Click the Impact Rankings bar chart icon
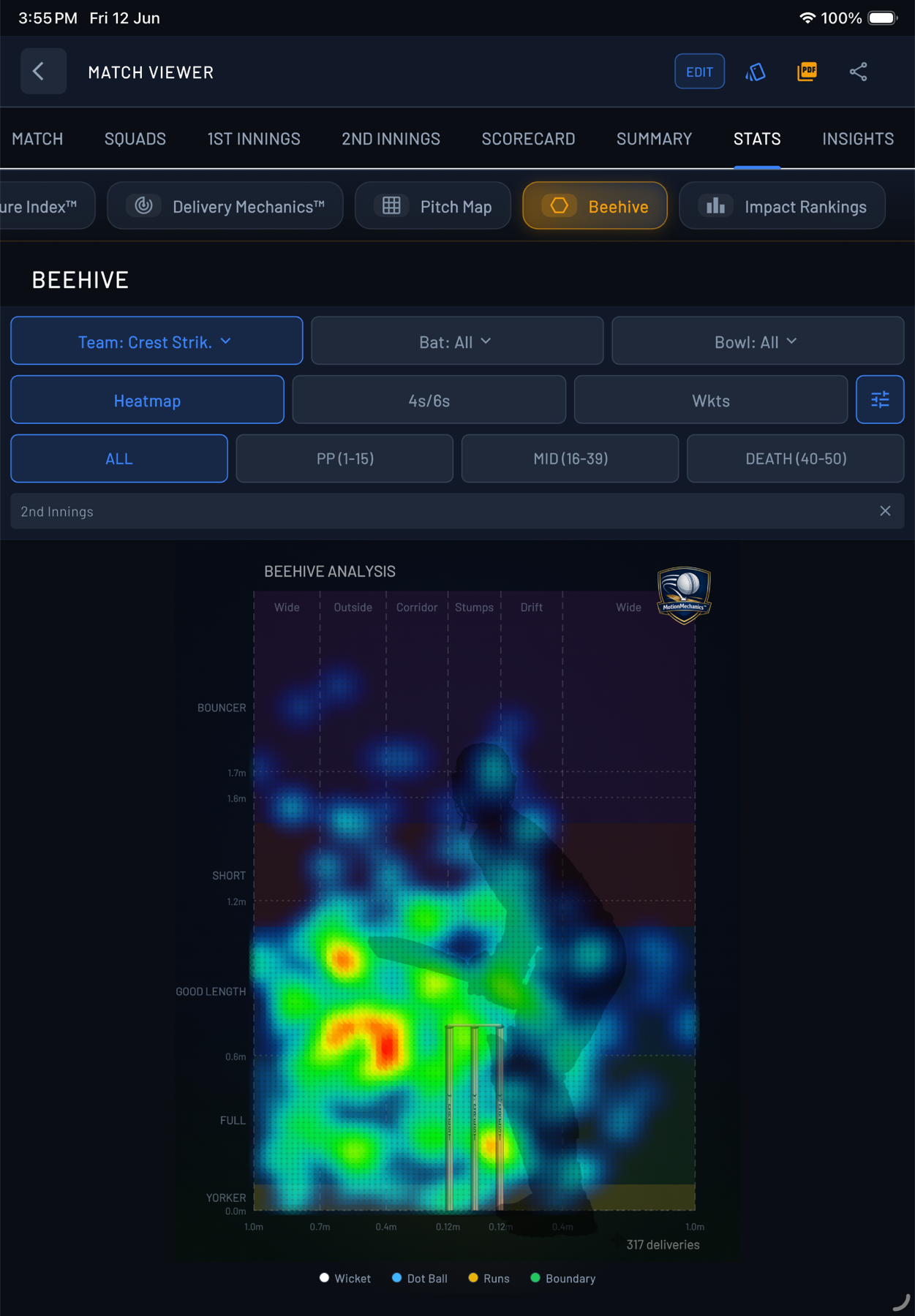 pos(716,206)
